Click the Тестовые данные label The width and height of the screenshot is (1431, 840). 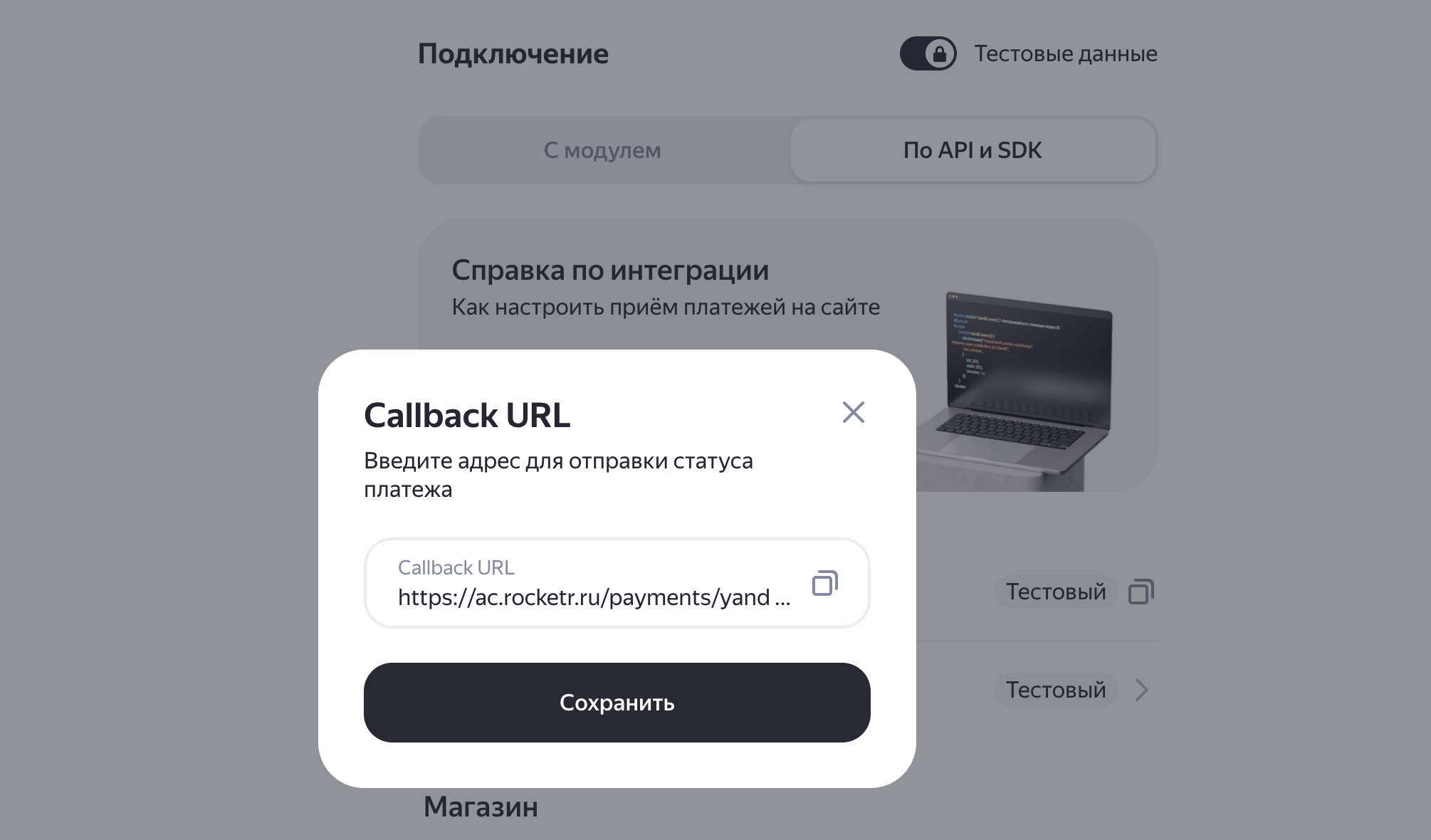coord(1066,54)
